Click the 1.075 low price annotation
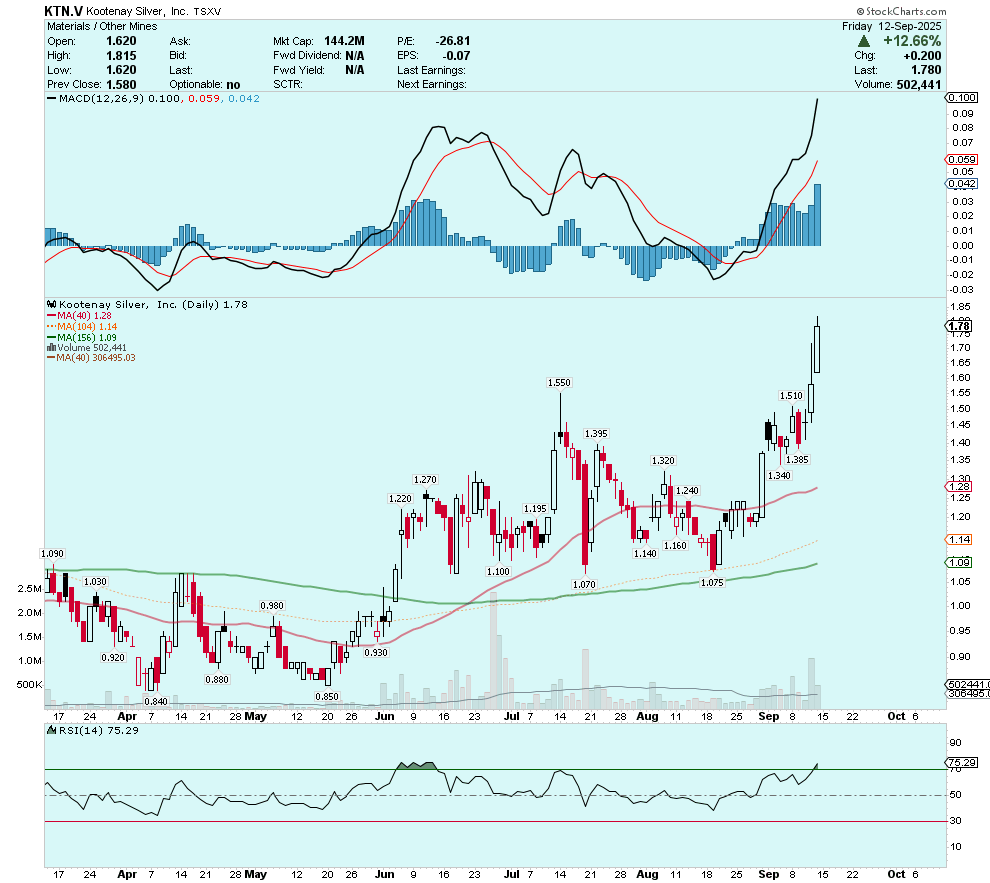The image size is (990, 883). (712, 583)
